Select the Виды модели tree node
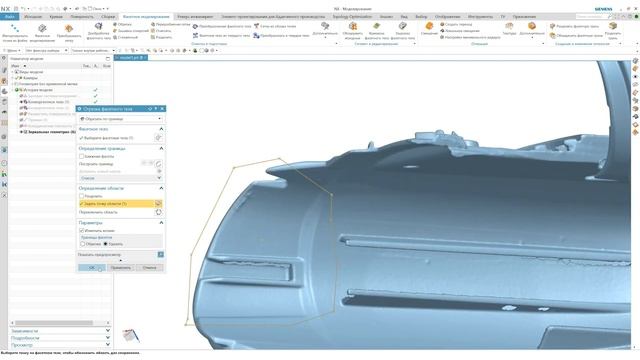Screen dimensions: 640x360 (x=31, y=72)
